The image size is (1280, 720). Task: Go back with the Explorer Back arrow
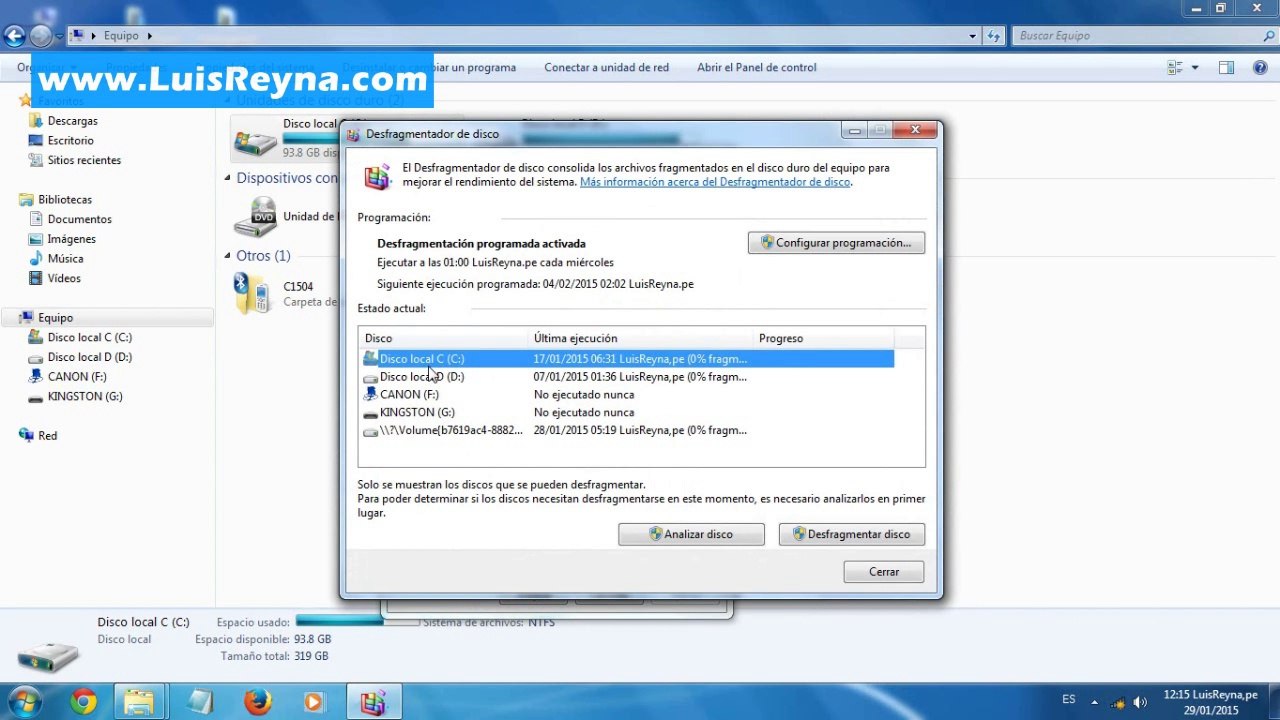tap(14, 36)
